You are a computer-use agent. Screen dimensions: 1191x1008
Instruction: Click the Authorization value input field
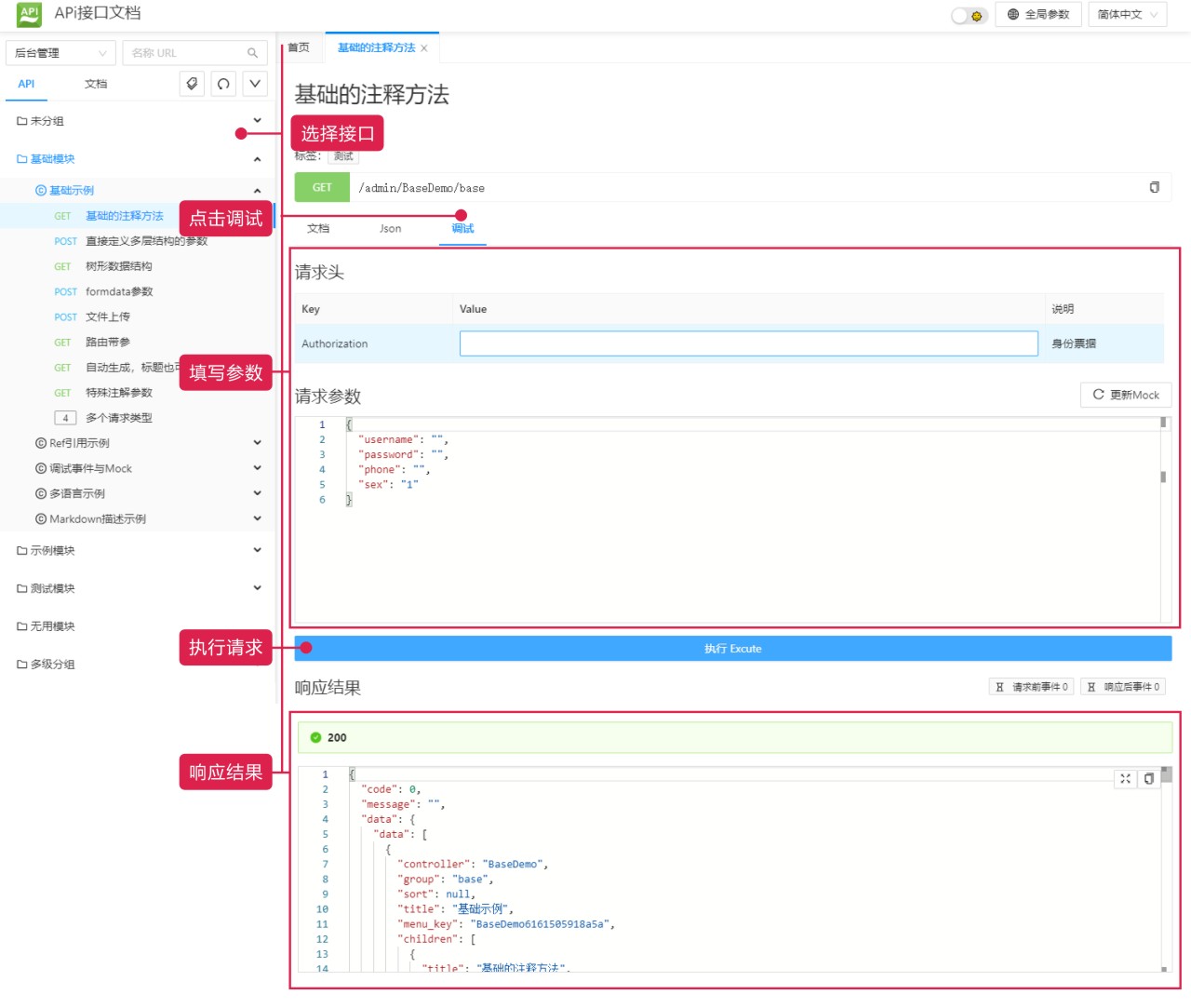[x=748, y=343]
